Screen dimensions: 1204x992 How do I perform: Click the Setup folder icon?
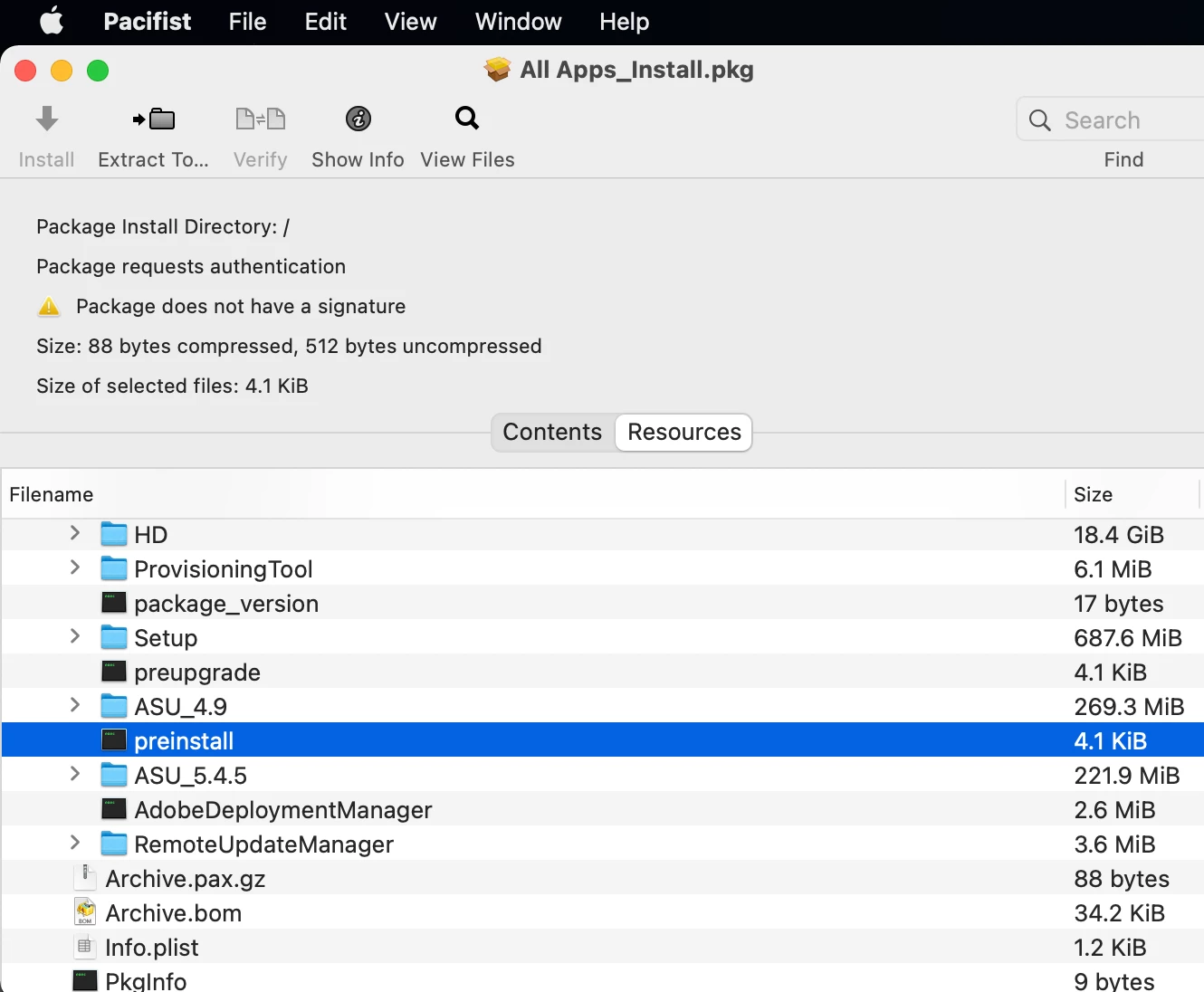(114, 637)
